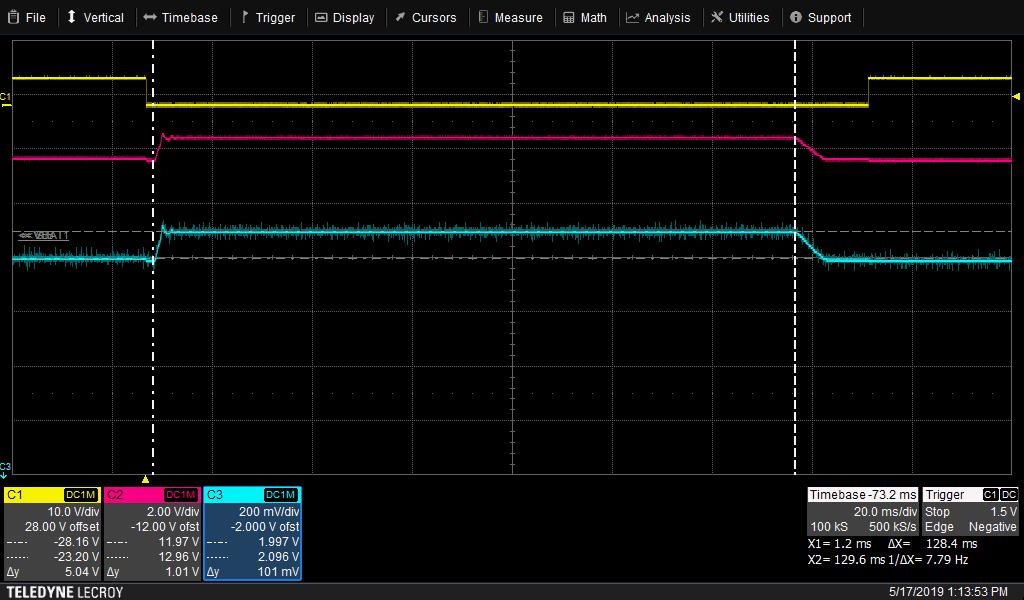Viewport: 1024px width, 600px height.
Task: Click the C1 channel descriptor box
Action: tap(52, 533)
